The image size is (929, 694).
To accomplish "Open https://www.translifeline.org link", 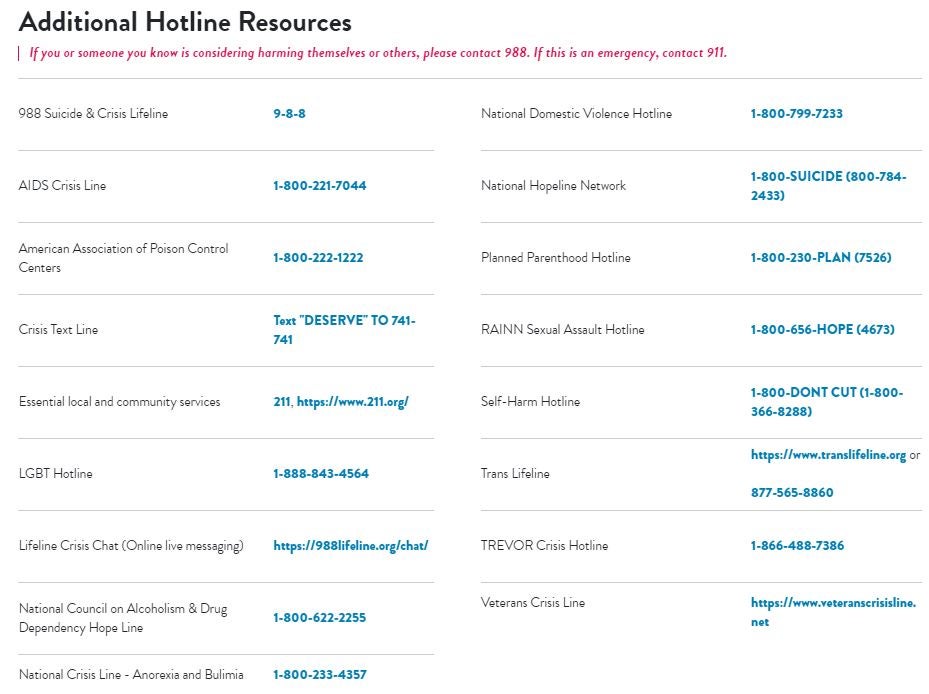I will point(828,455).
